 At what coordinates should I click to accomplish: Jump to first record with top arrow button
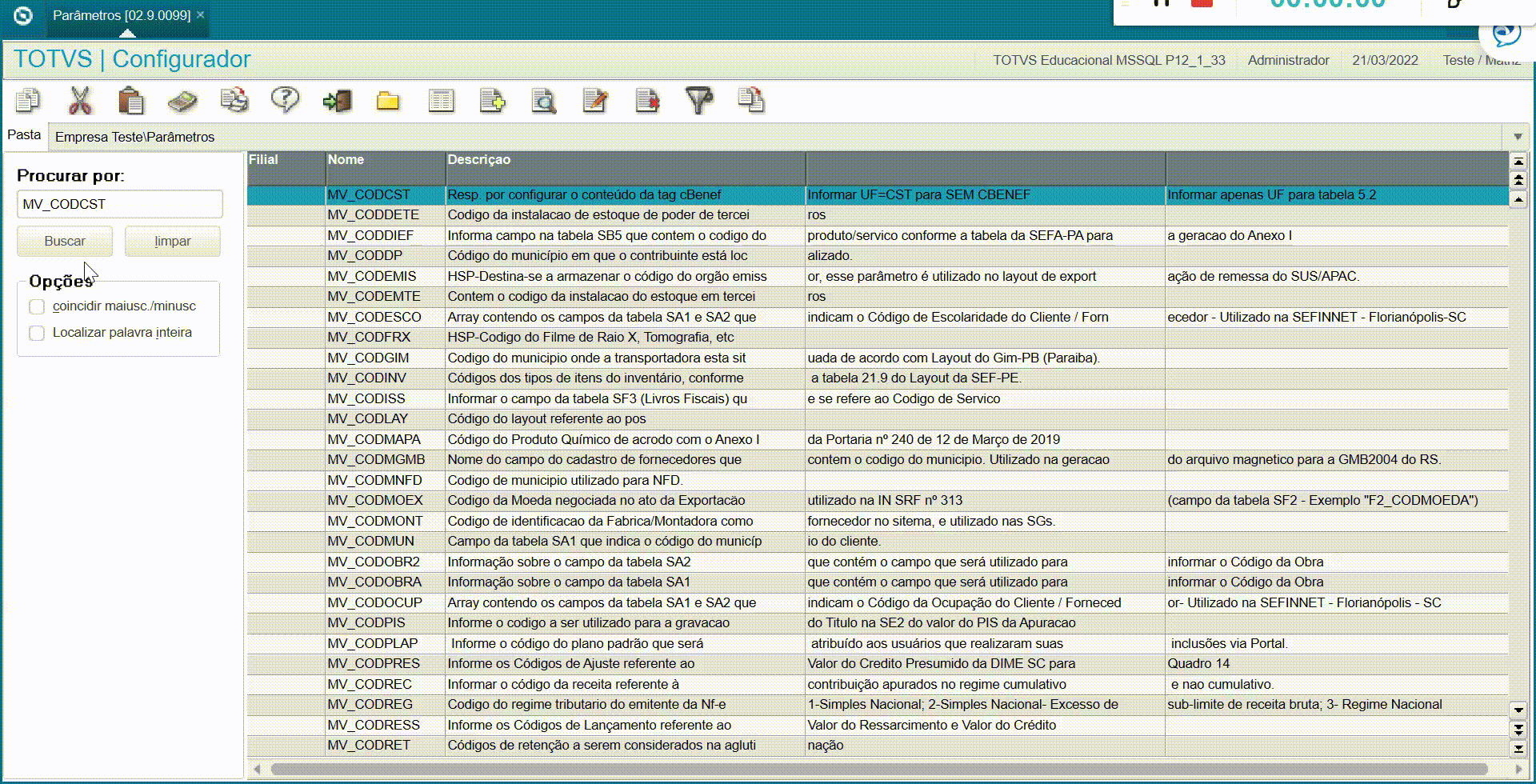[x=1518, y=162]
